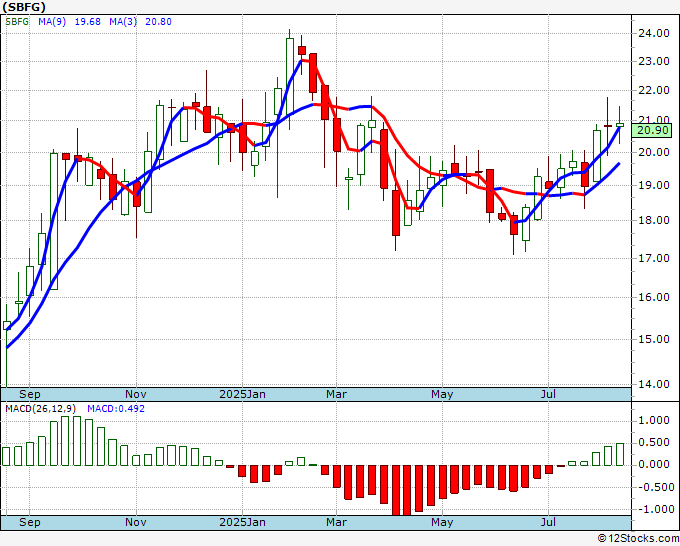
Task: Select May on the MACD panel time axis
Action: 442,522
